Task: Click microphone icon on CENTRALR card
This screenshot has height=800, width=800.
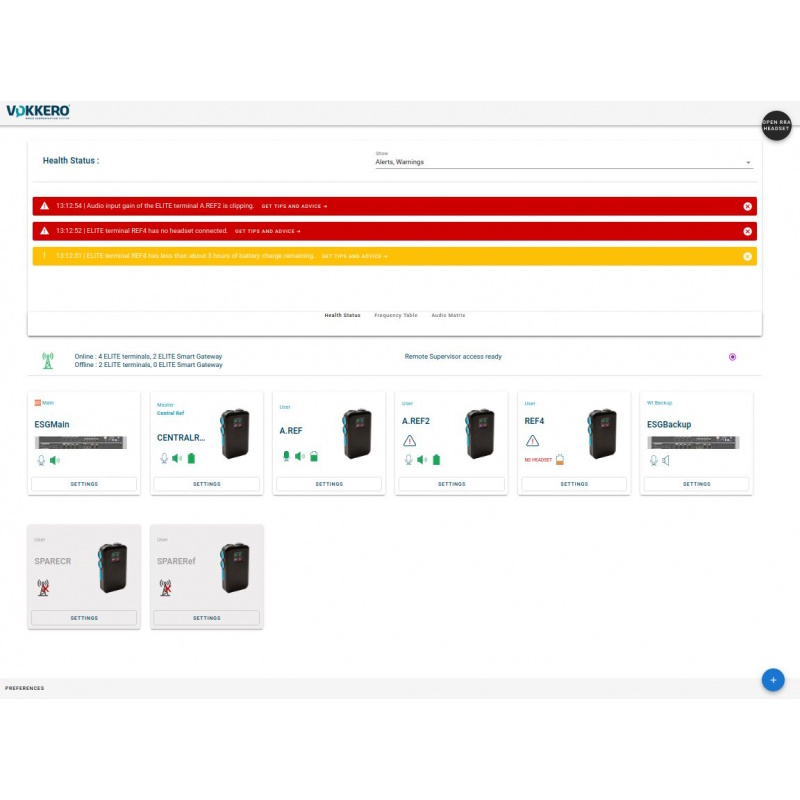Action: [x=164, y=458]
